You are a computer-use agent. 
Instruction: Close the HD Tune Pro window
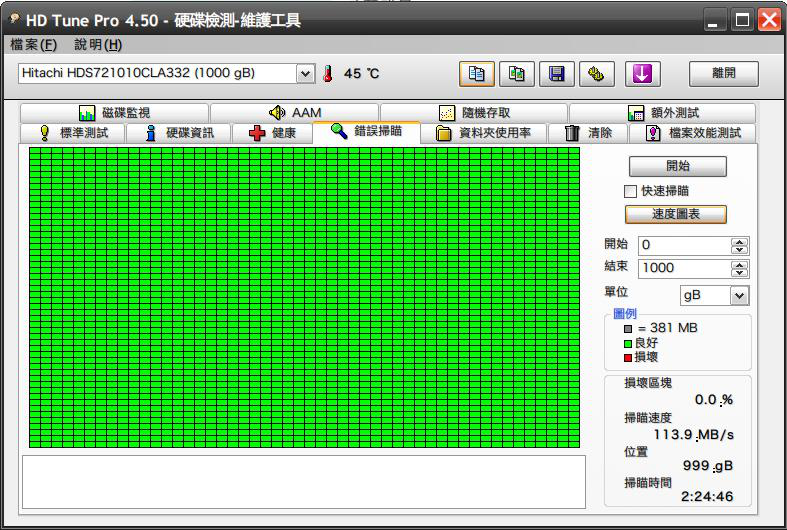[x=769, y=21]
